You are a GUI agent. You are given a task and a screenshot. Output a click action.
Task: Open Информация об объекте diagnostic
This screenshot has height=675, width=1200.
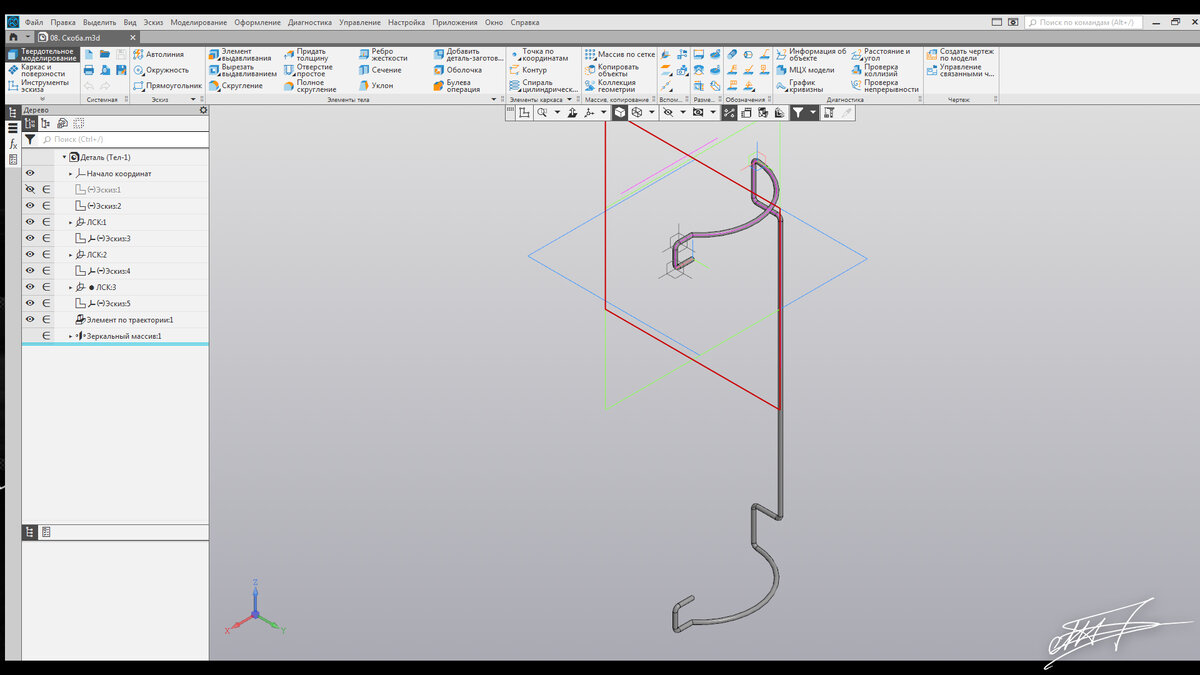coord(810,54)
